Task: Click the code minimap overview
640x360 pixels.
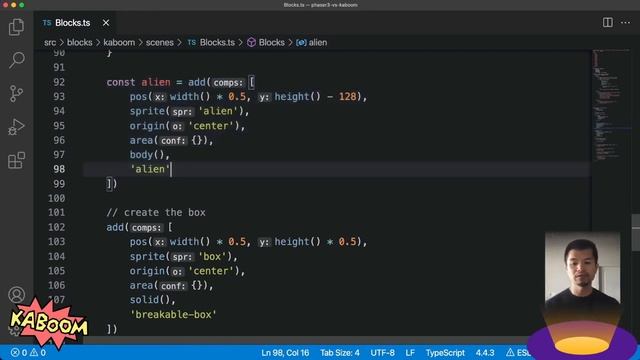Action: 610,106
